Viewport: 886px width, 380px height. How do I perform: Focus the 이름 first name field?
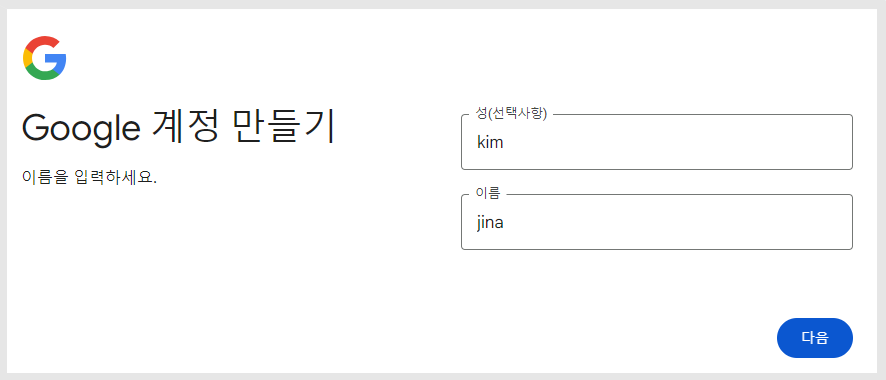[x=657, y=222]
